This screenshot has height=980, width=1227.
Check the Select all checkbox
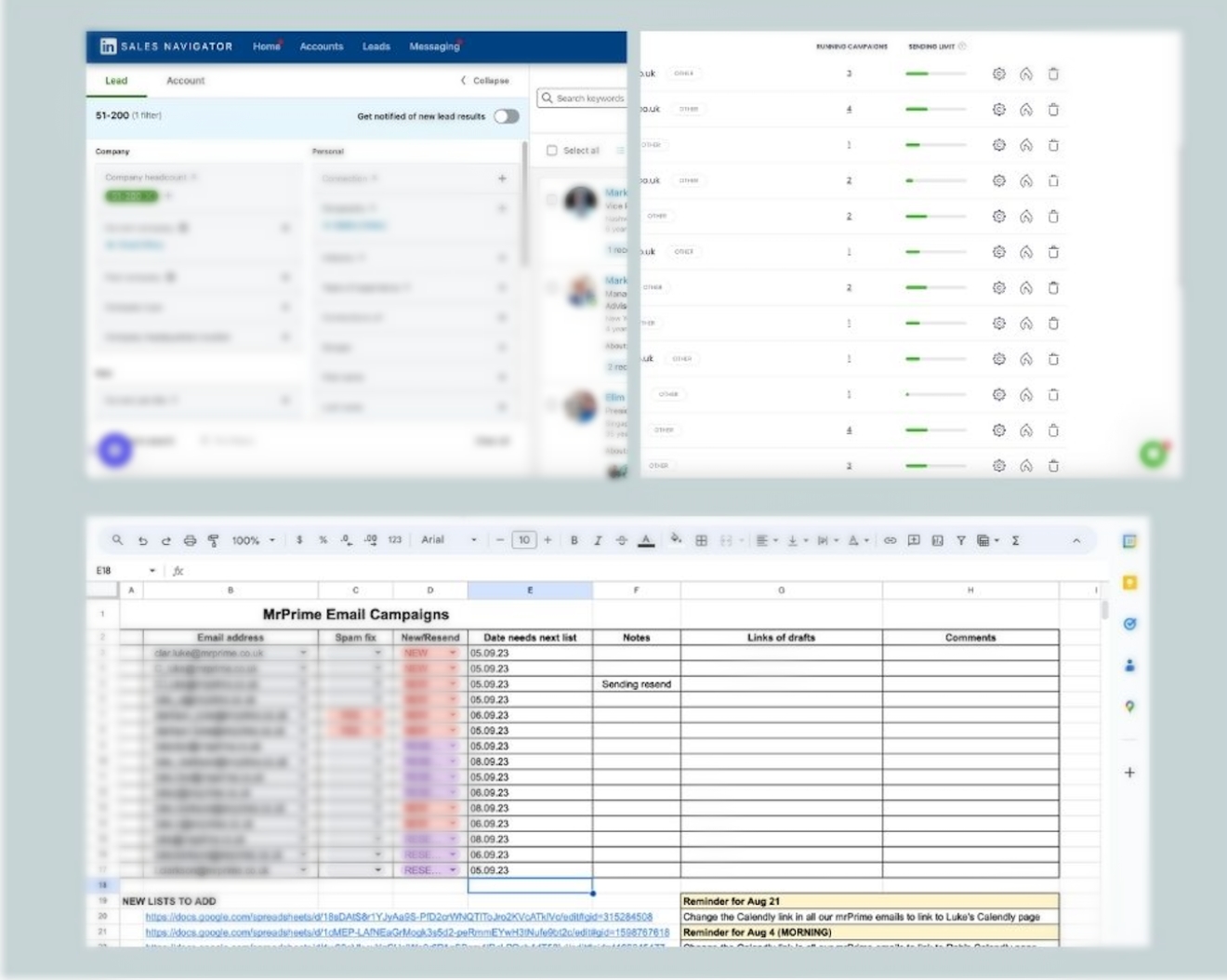[551, 150]
